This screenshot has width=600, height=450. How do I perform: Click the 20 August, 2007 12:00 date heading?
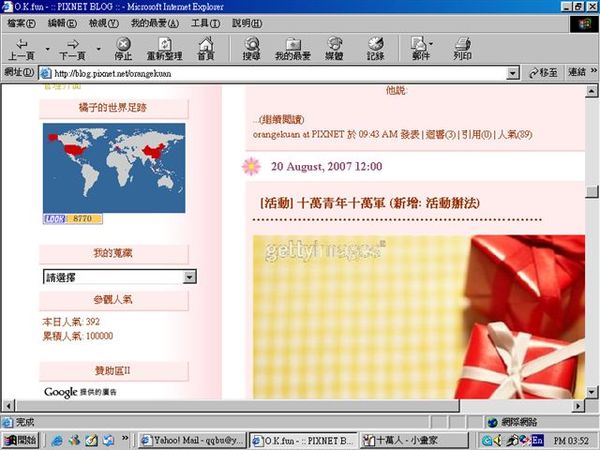coord(326,166)
